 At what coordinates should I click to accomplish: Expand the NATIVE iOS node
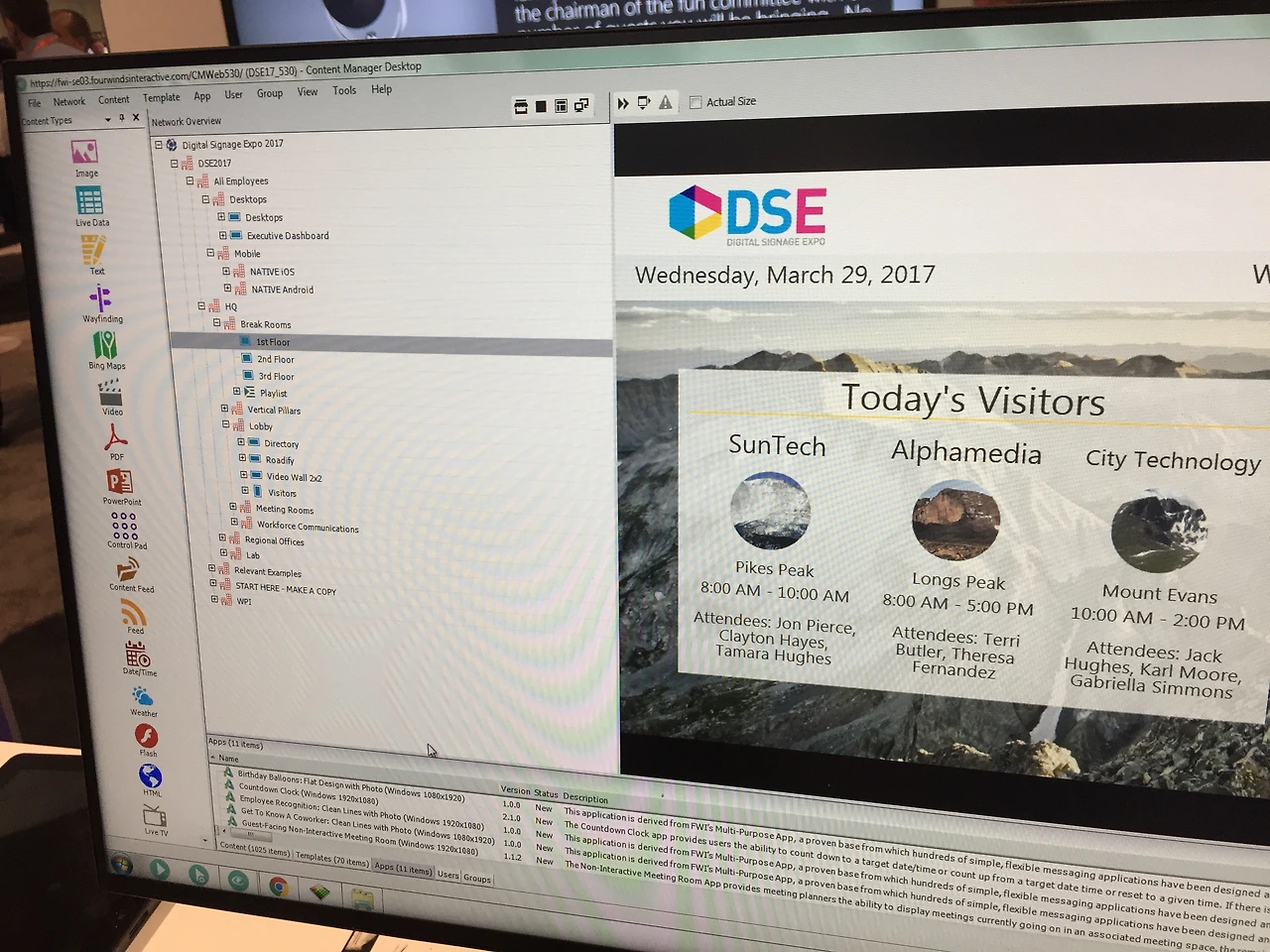click(226, 272)
